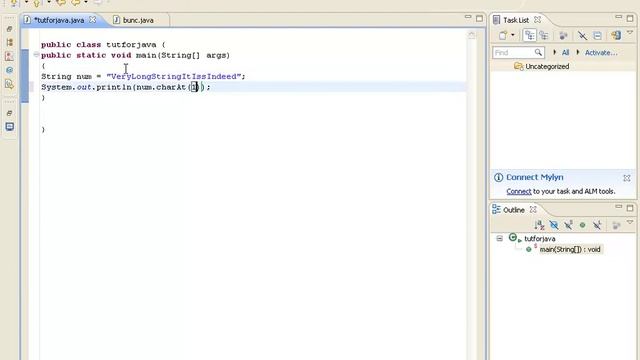Screen dimensions: 640x360
Task: Click the charAt argument in the println line
Action: (194, 87)
